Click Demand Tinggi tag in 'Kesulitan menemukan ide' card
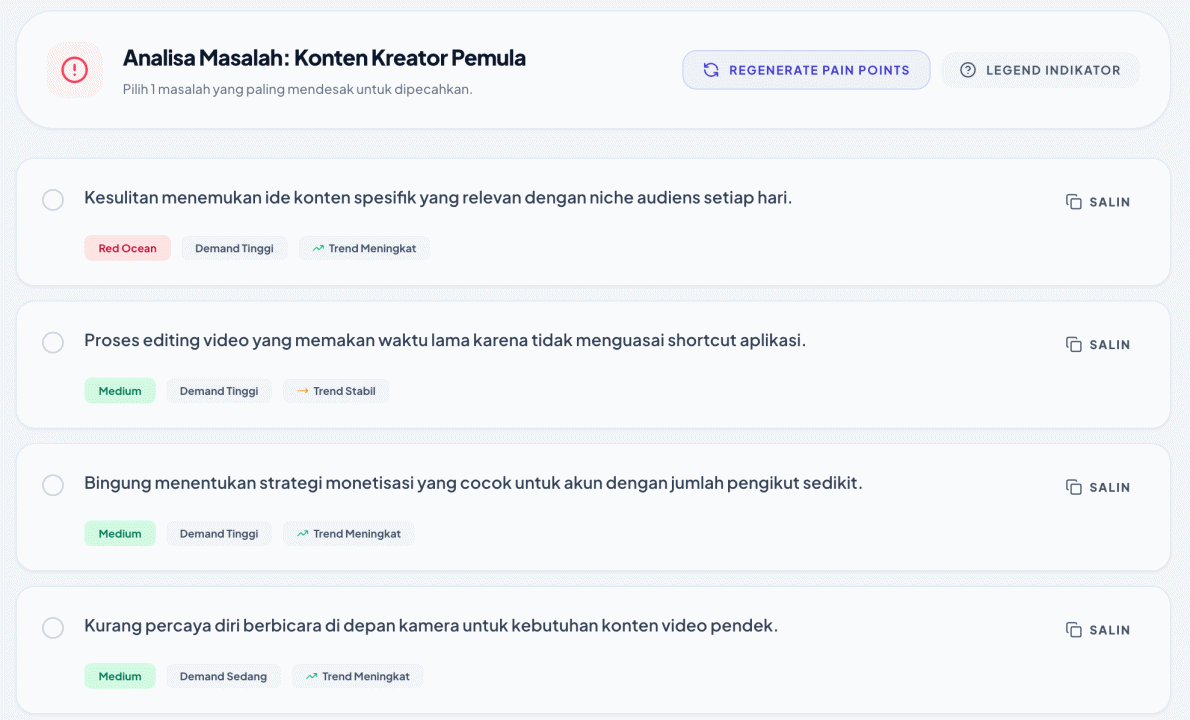Screen dimensions: 1190x720 235,248
